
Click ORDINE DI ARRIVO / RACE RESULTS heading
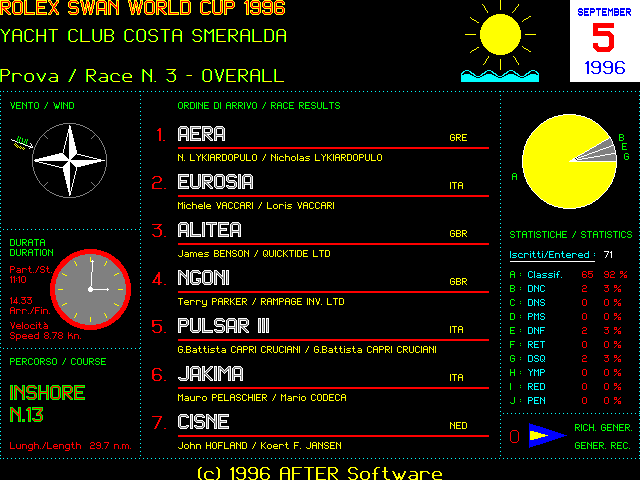pyautogui.click(x=259, y=106)
